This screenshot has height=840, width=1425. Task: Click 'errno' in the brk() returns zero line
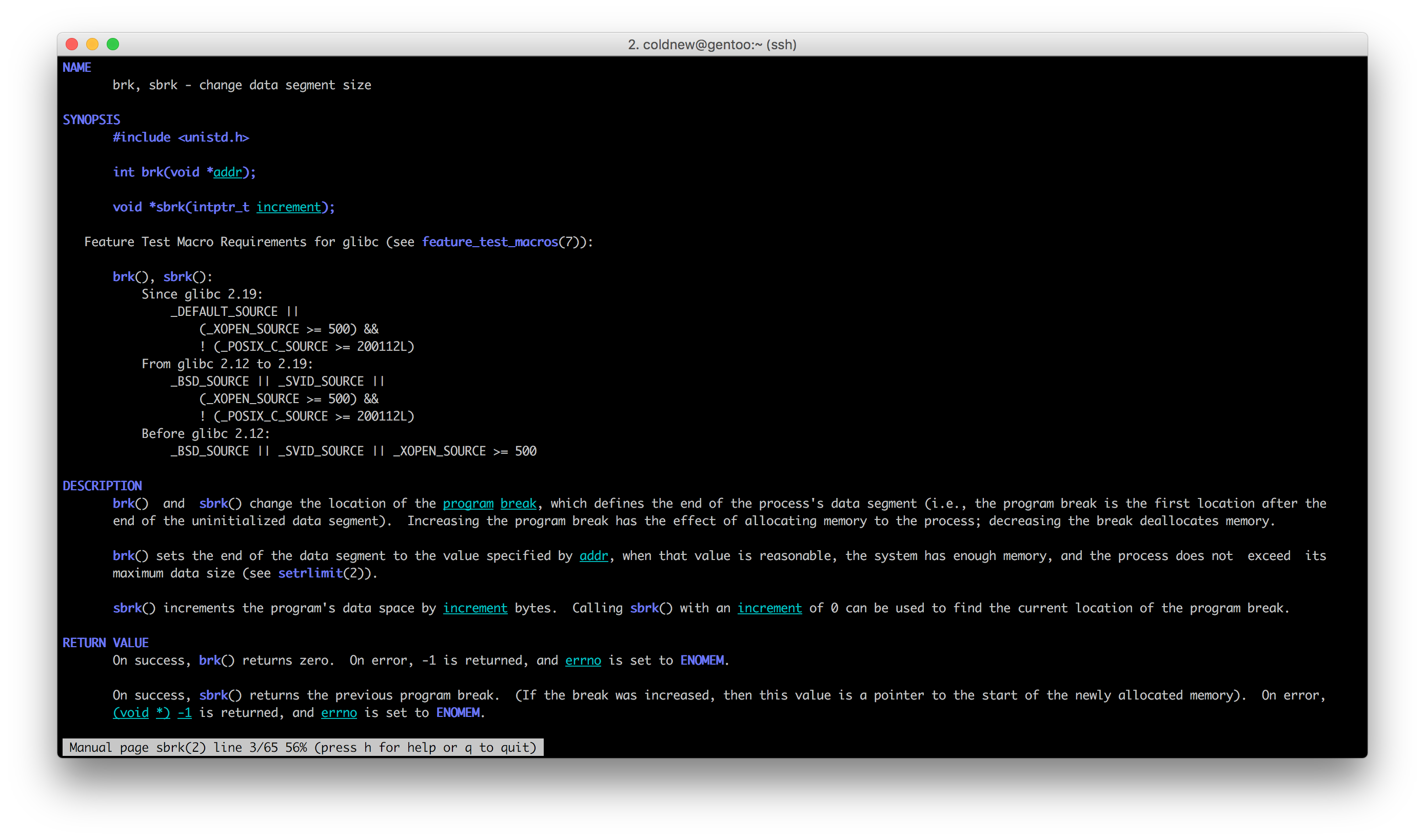pos(583,660)
